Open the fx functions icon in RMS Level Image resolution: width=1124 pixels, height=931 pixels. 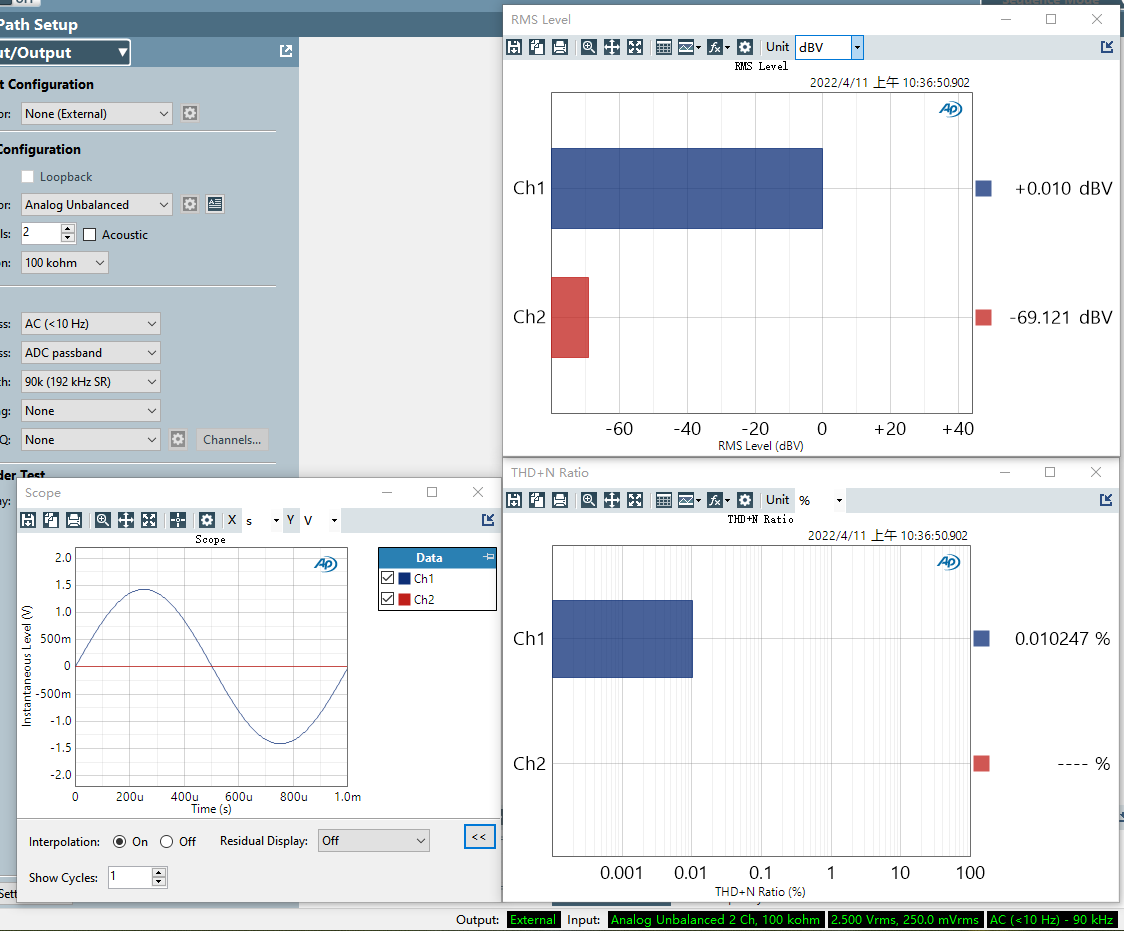[x=717, y=47]
